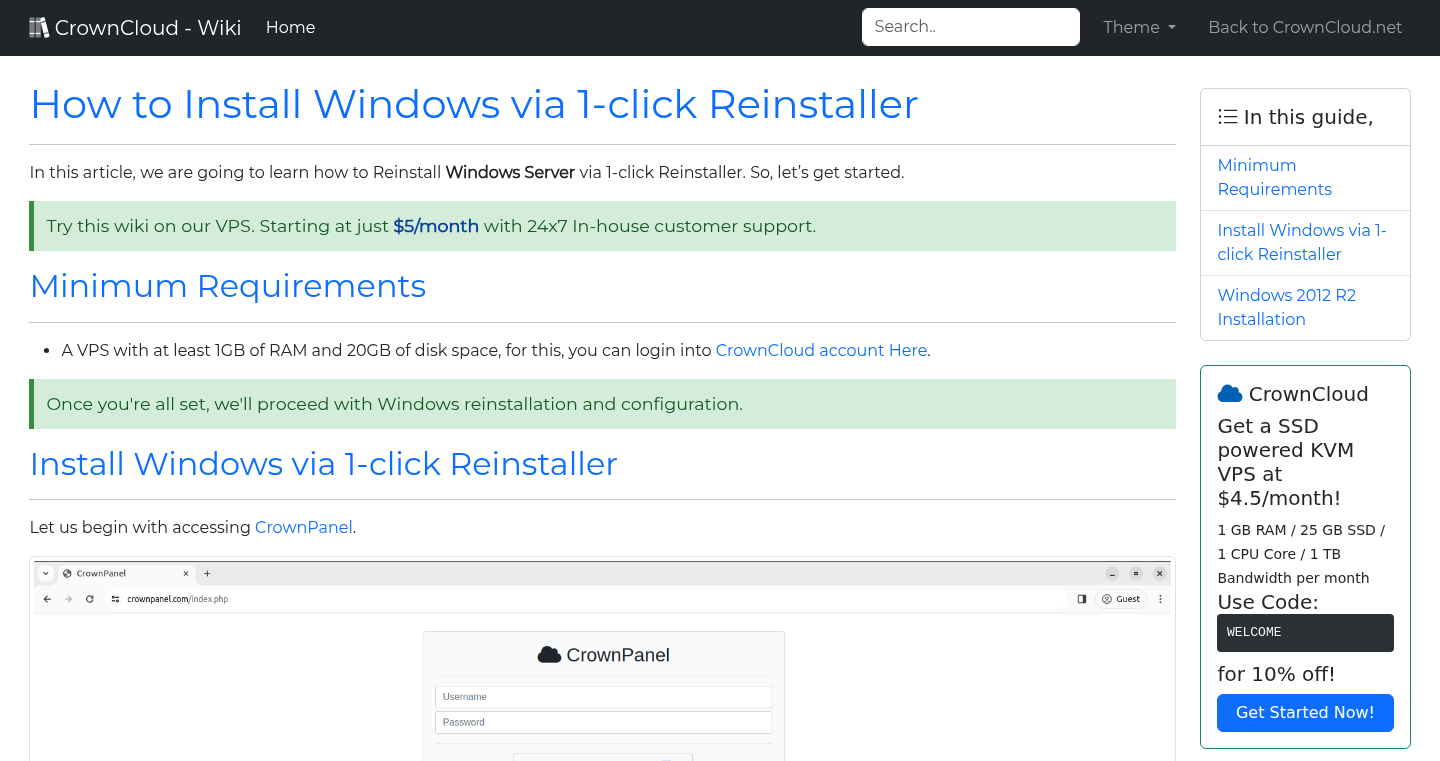Click the reload icon in the pictured browser toolbar
This screenshot has height=761, width=1440.
click(x=89, y=599)
